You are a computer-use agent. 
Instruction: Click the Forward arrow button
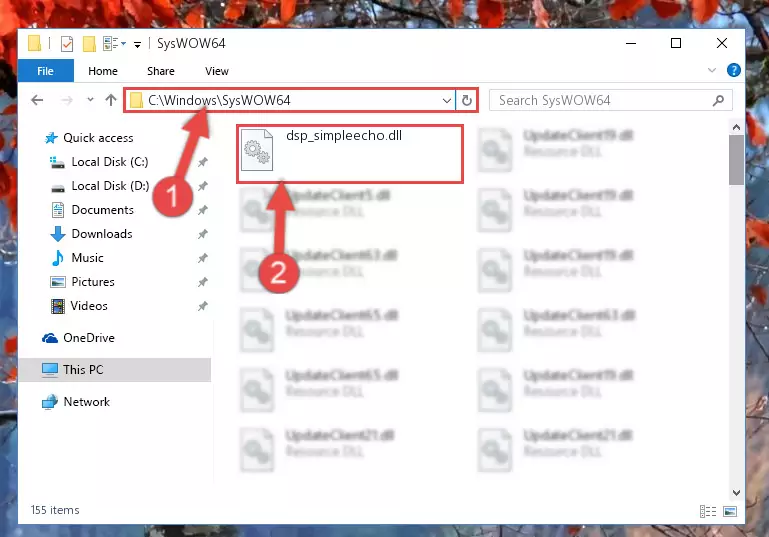coord(67,101)
